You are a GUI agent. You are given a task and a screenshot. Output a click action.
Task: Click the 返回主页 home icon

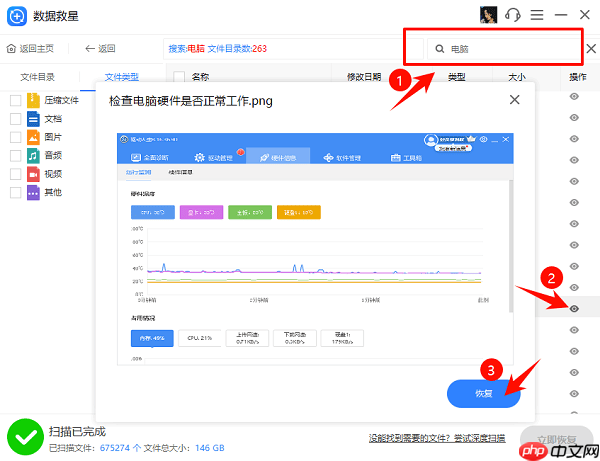click(11, 48)
